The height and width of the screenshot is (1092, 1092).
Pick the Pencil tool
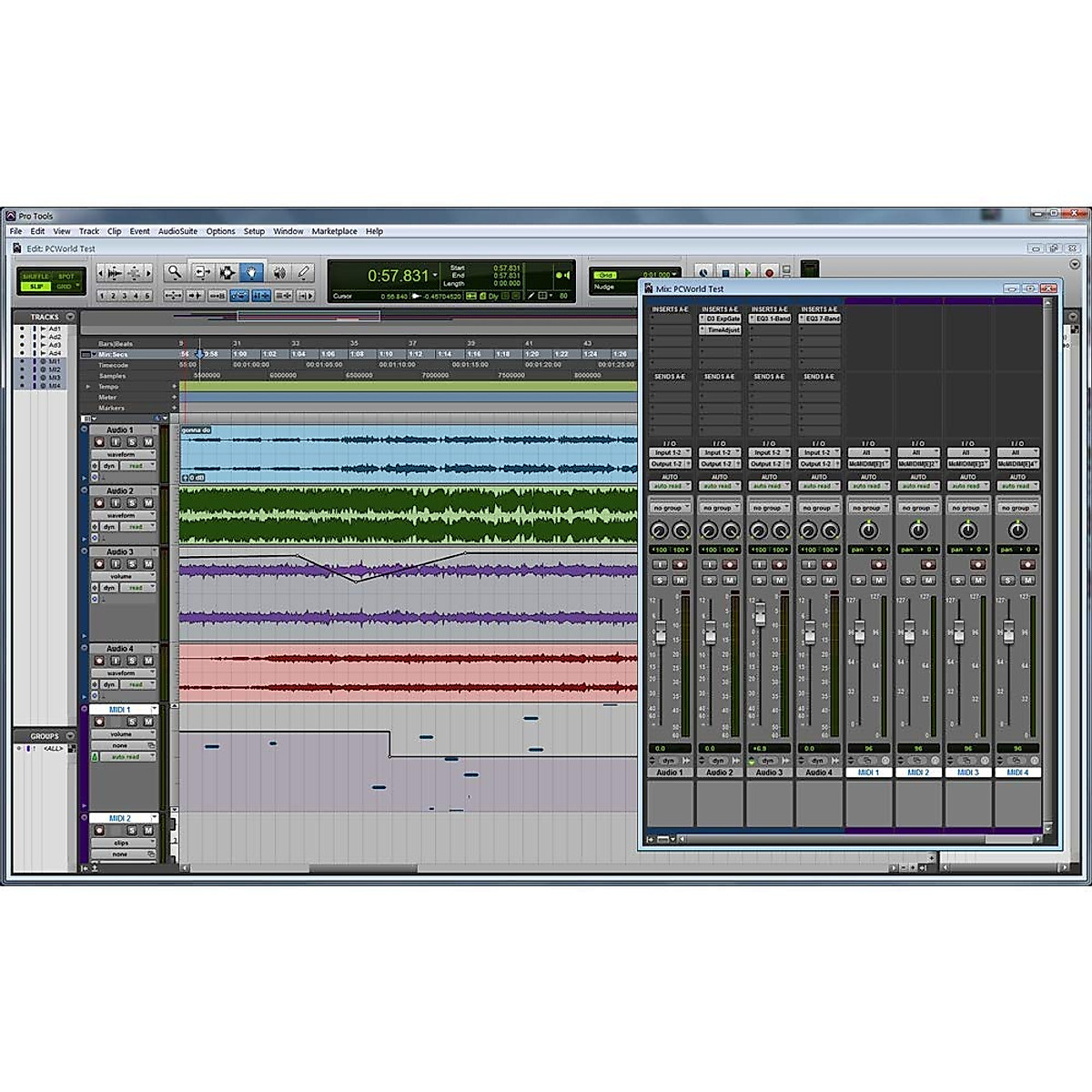pos(304,272)
